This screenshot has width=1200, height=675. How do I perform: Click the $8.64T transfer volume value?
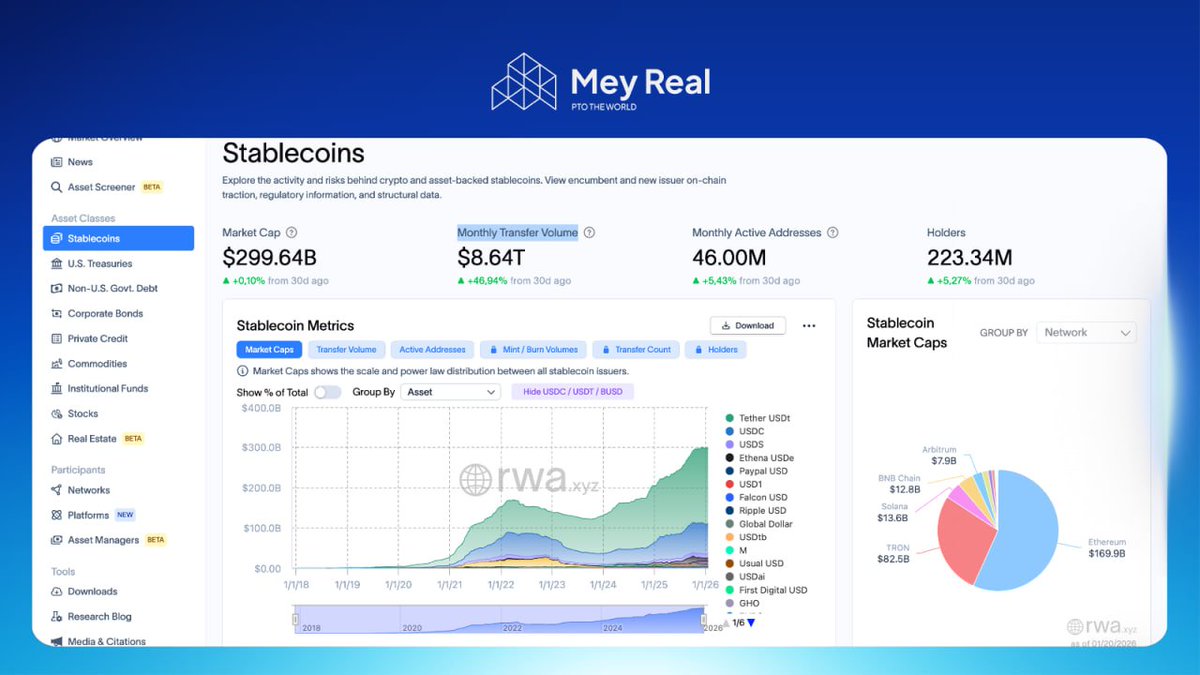point(490,257)
